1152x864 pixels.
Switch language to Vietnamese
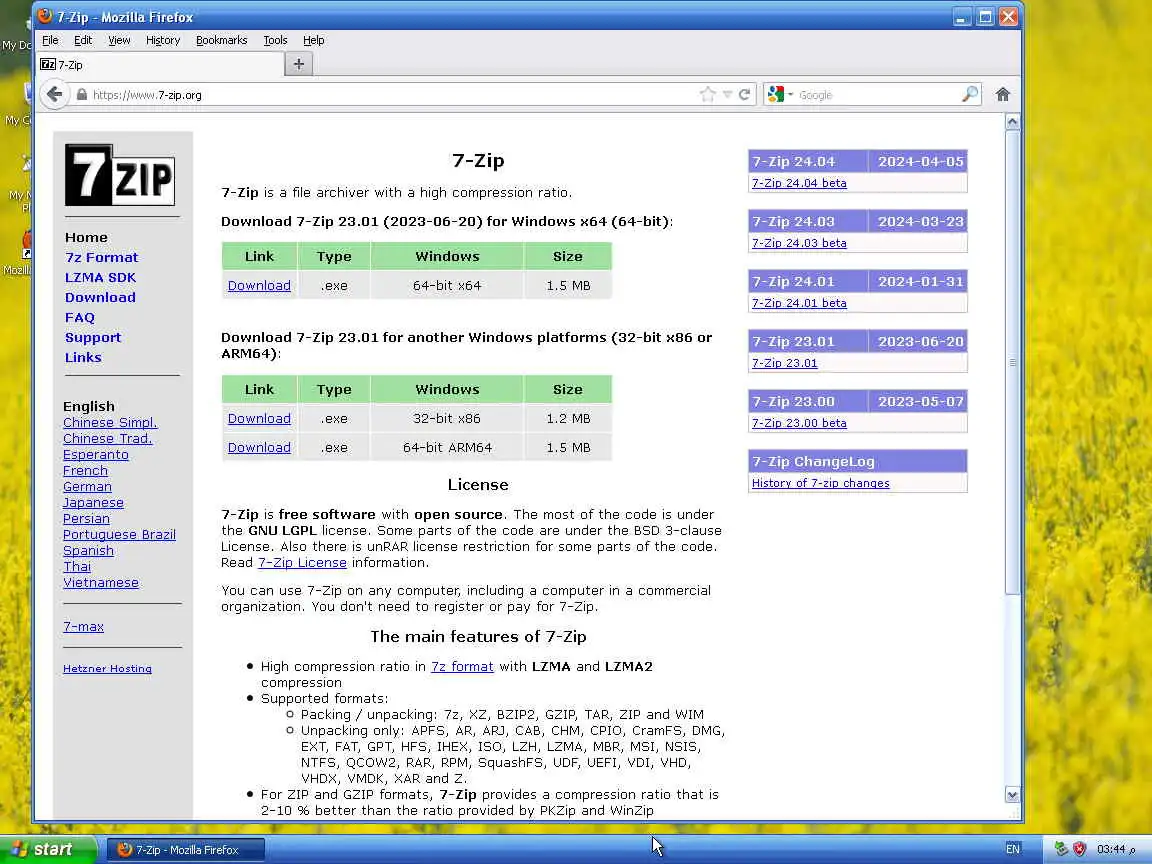pyautogui.click(x=101, y=583)
